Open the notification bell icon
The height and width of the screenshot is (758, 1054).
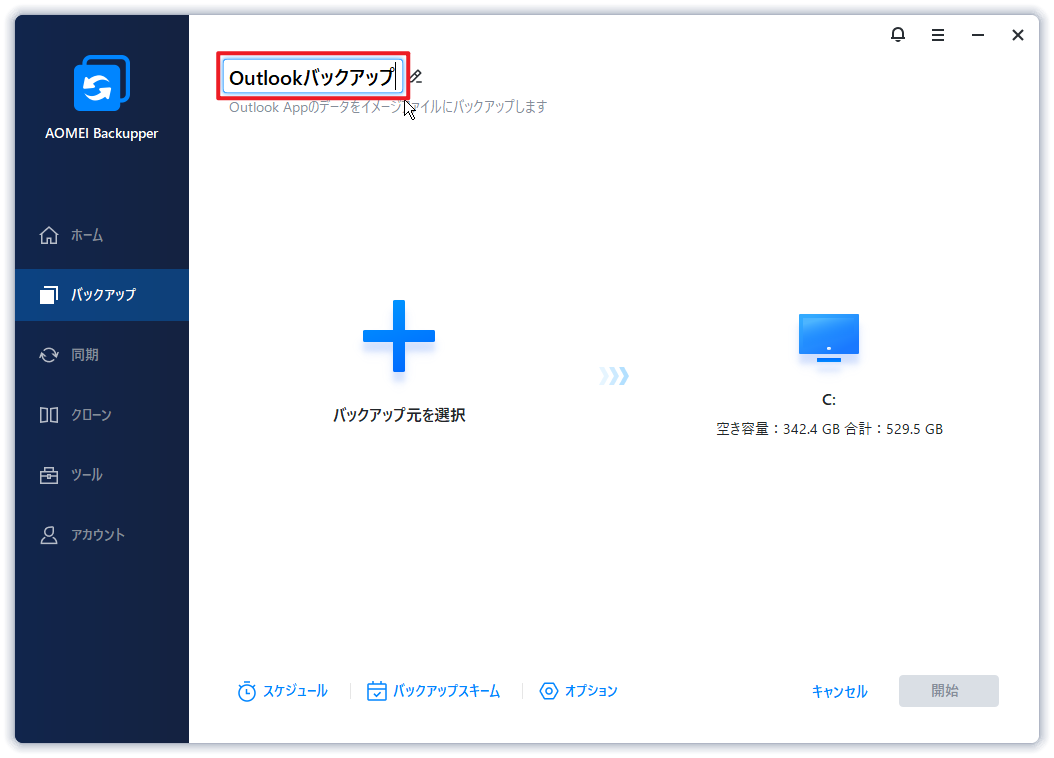(x=897, y=34)
